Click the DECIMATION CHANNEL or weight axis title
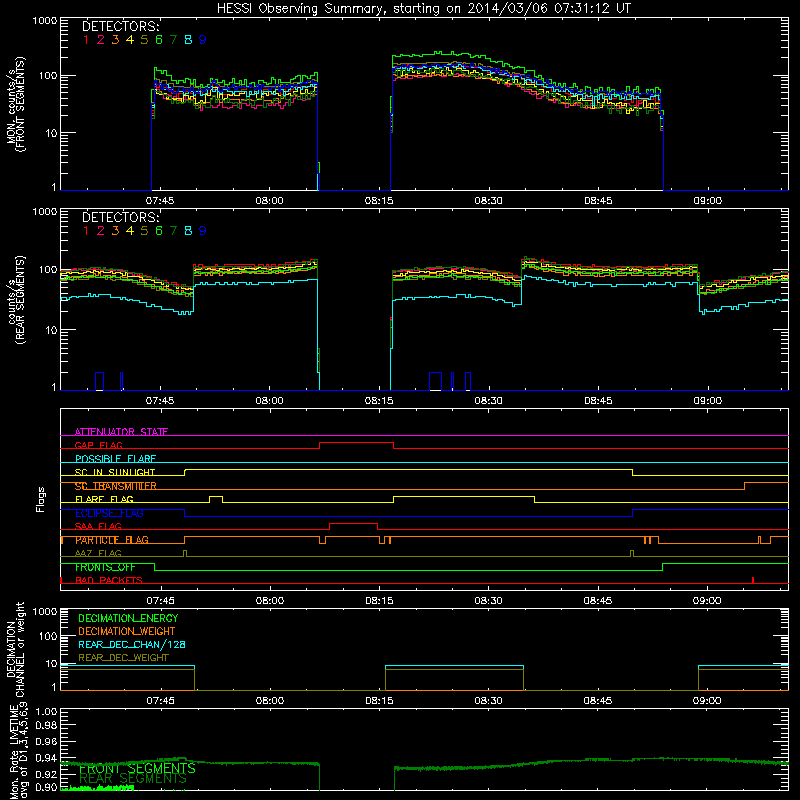 coord(16,649)
